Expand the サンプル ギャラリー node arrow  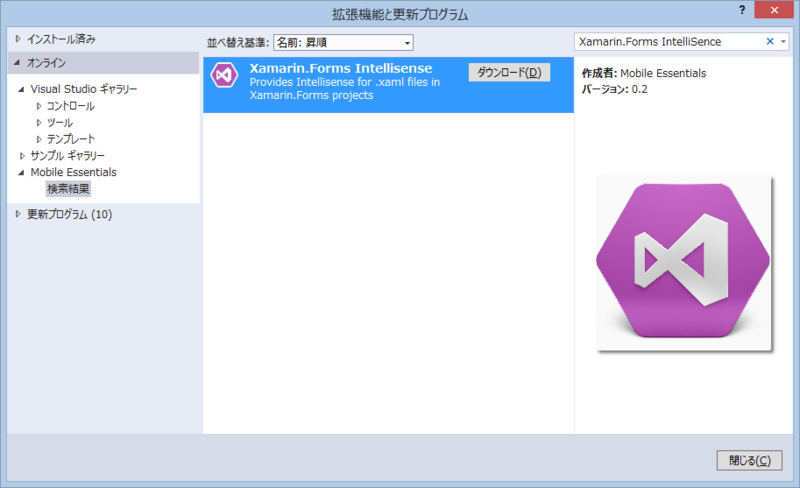click(22, 156)
